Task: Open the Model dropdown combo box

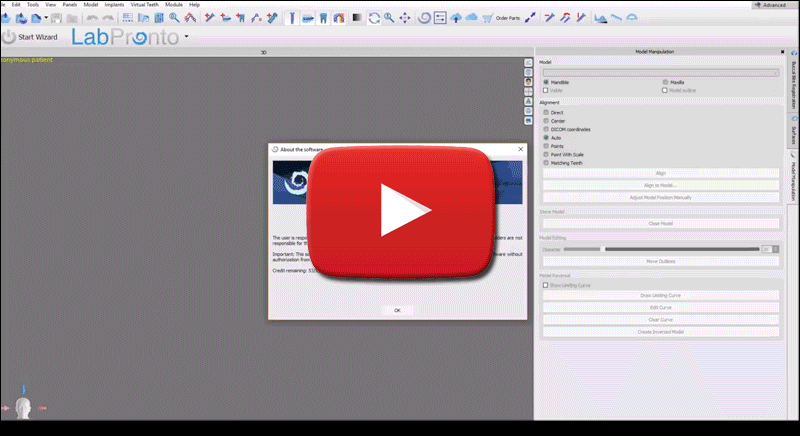Action: 661,72
